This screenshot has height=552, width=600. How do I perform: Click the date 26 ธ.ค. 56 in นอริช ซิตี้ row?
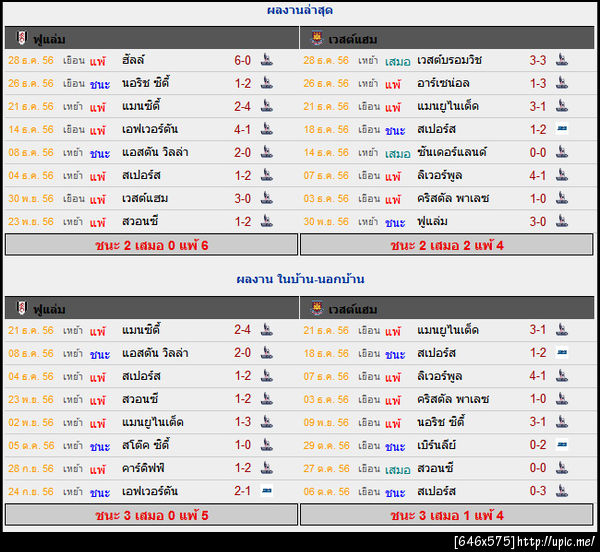tap(31, 83)
